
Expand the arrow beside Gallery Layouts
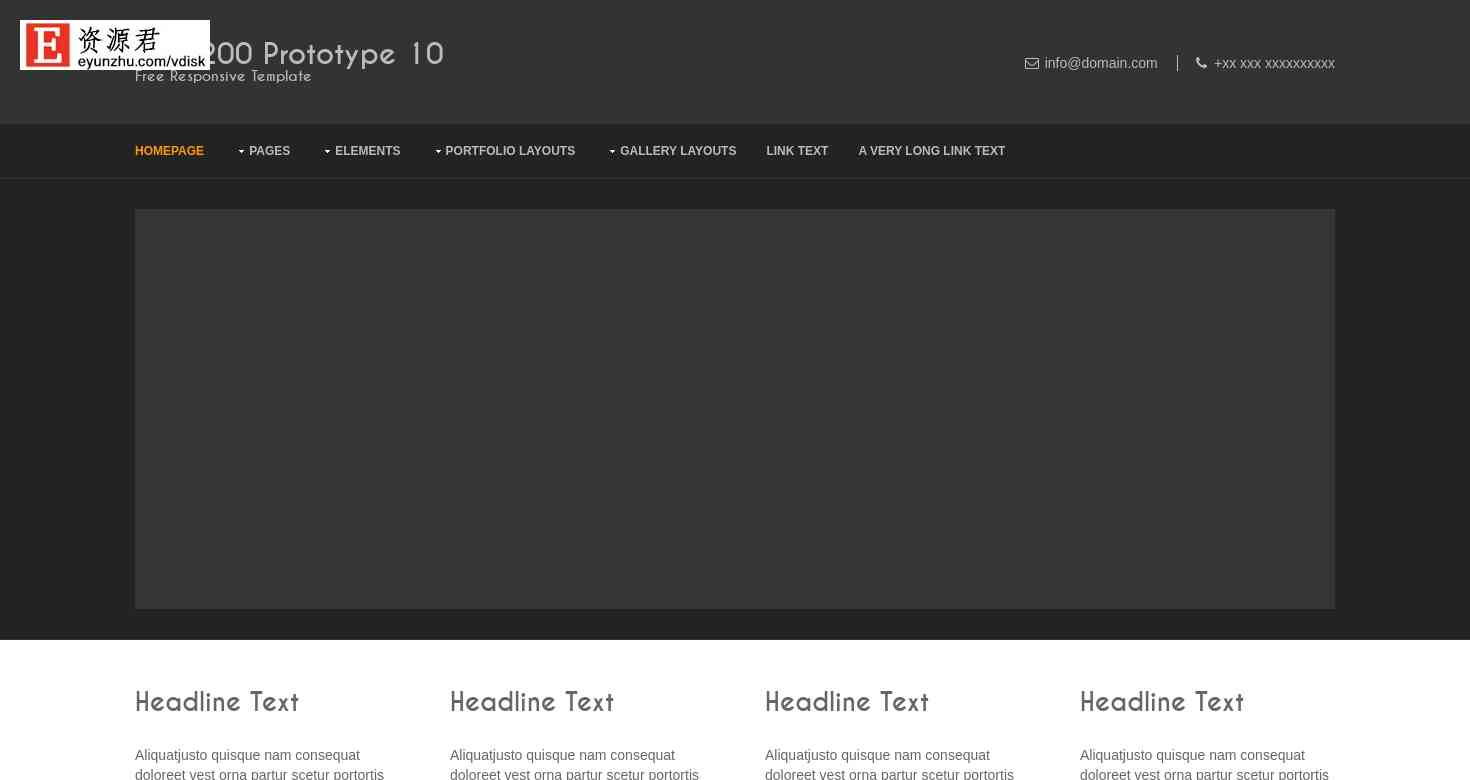tap(612, 152)
